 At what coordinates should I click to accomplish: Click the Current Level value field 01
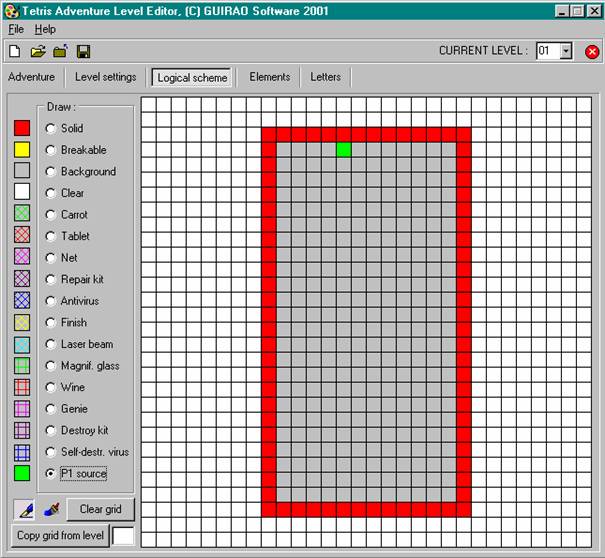click(x=548, y=51)
